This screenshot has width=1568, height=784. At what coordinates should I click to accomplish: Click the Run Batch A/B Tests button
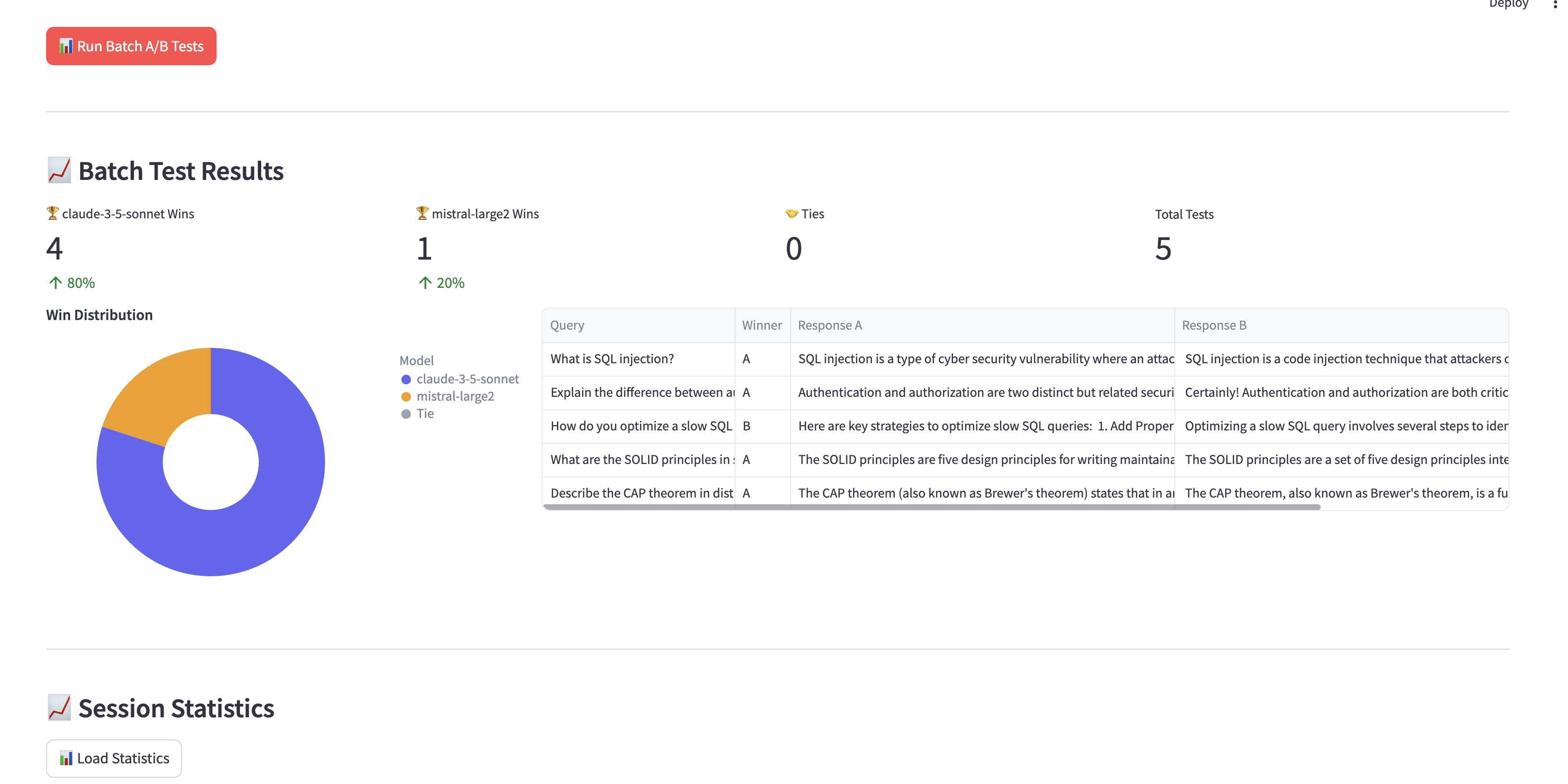click(131, 46)
